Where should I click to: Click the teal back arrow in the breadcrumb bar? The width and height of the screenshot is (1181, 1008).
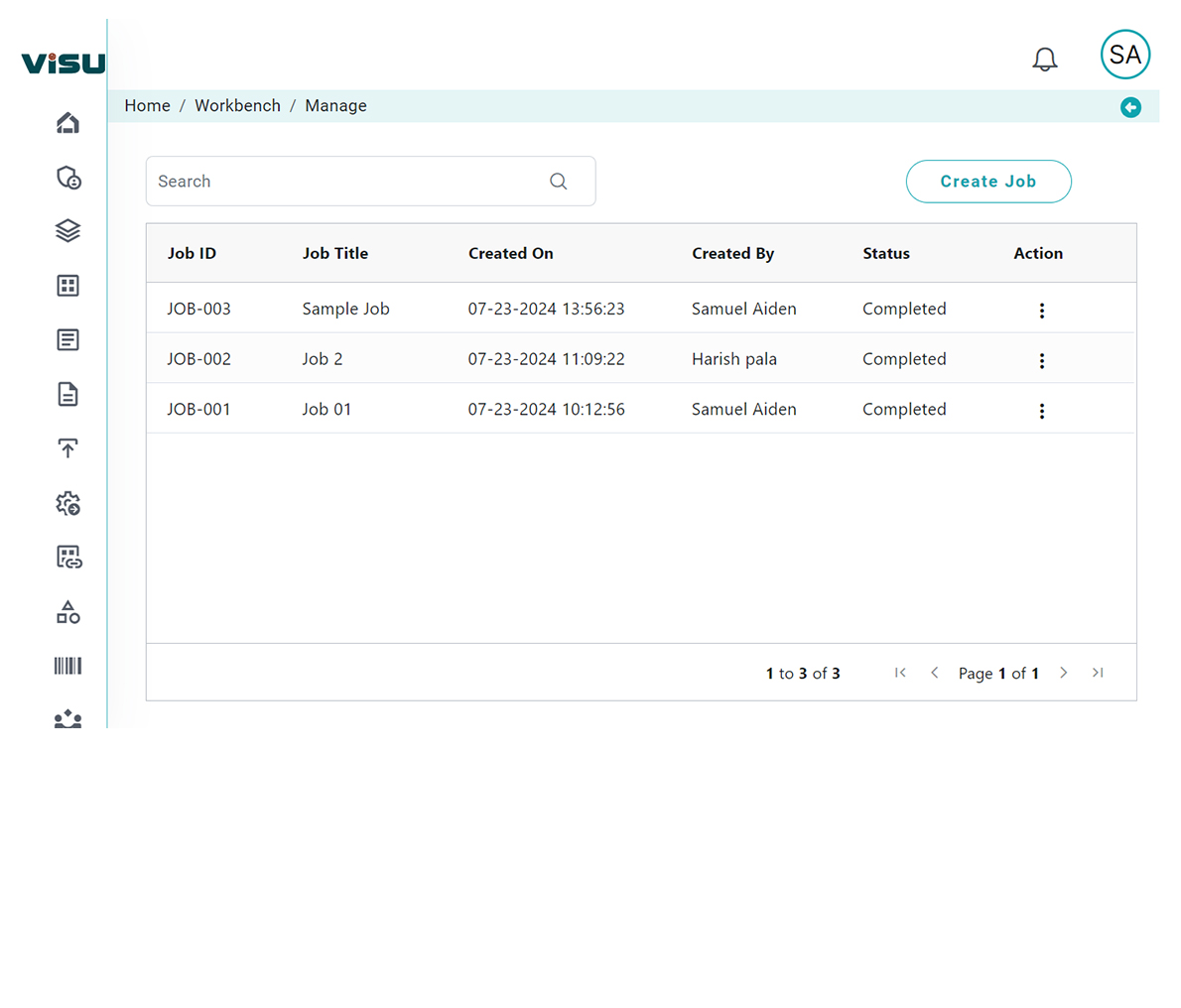1130,107
